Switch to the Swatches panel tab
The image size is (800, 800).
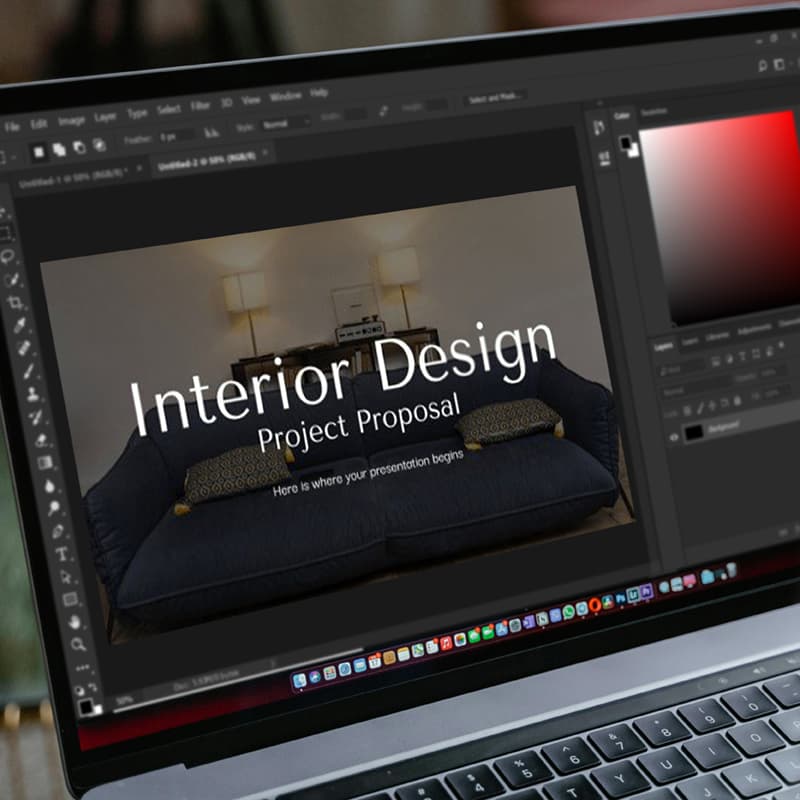(654, 113)
